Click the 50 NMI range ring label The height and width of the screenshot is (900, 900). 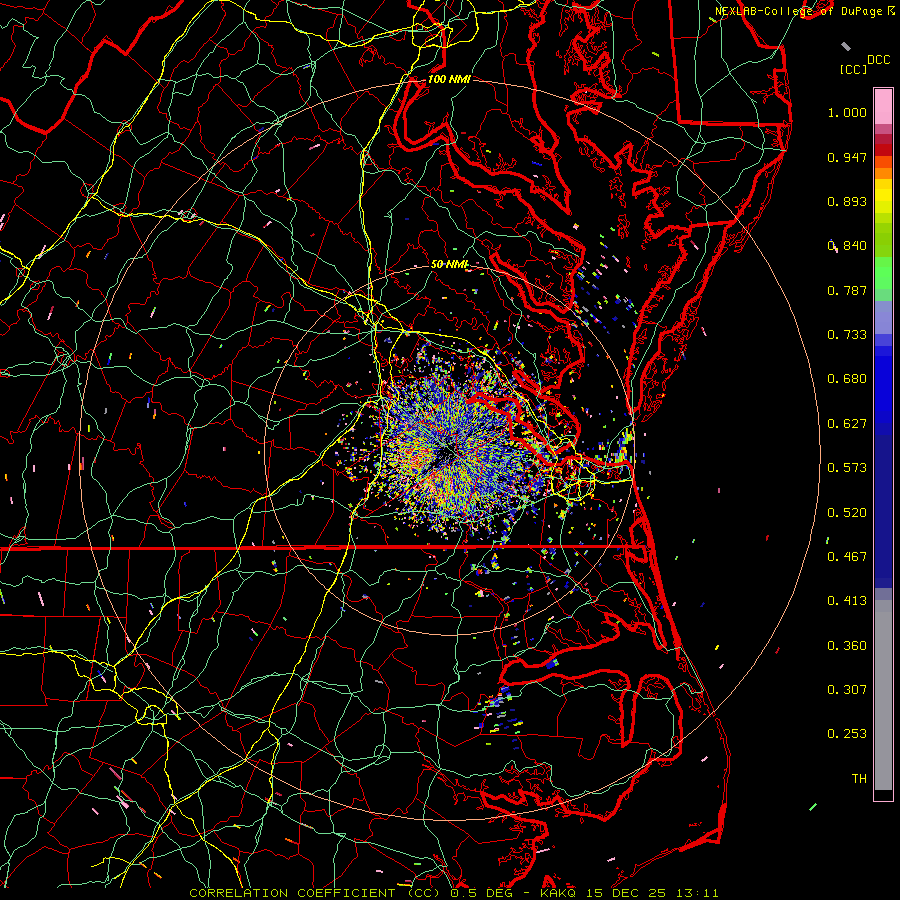(x=449, y=265)
